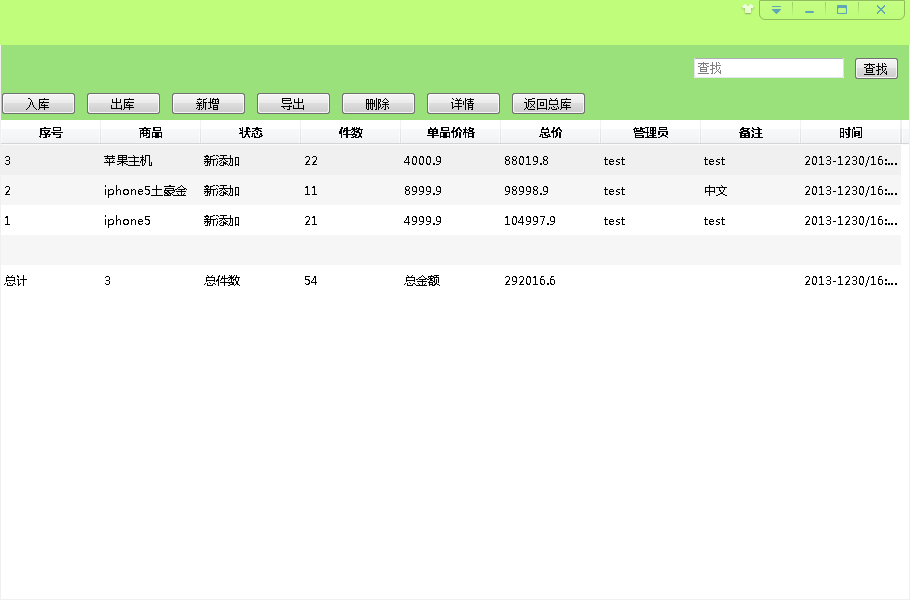Sort by the 状态 column header
The height and width of the screenshot is (600, 910).
click(x=251, y=133)
